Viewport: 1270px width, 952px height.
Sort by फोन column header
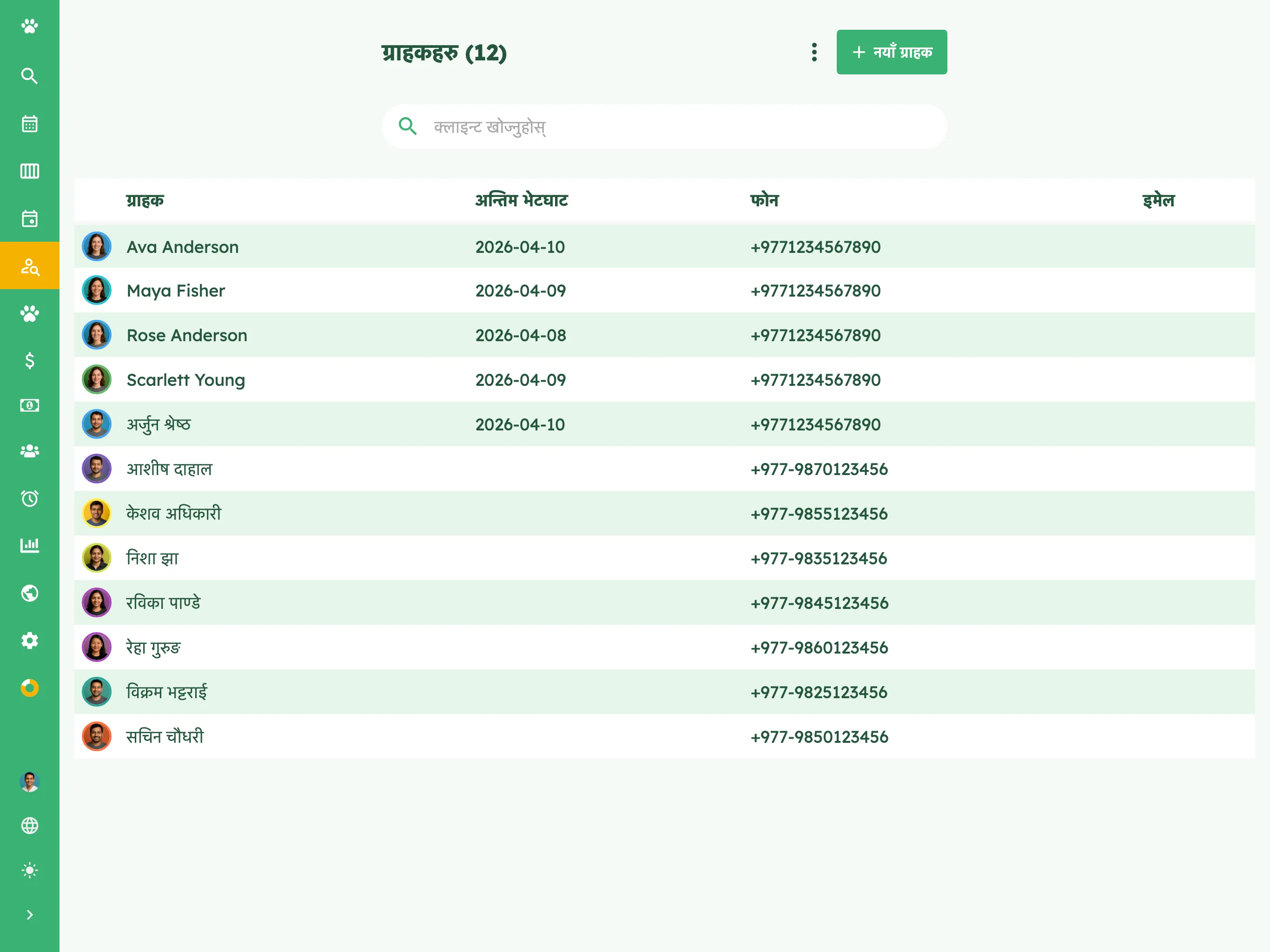[x=764, y=200]
